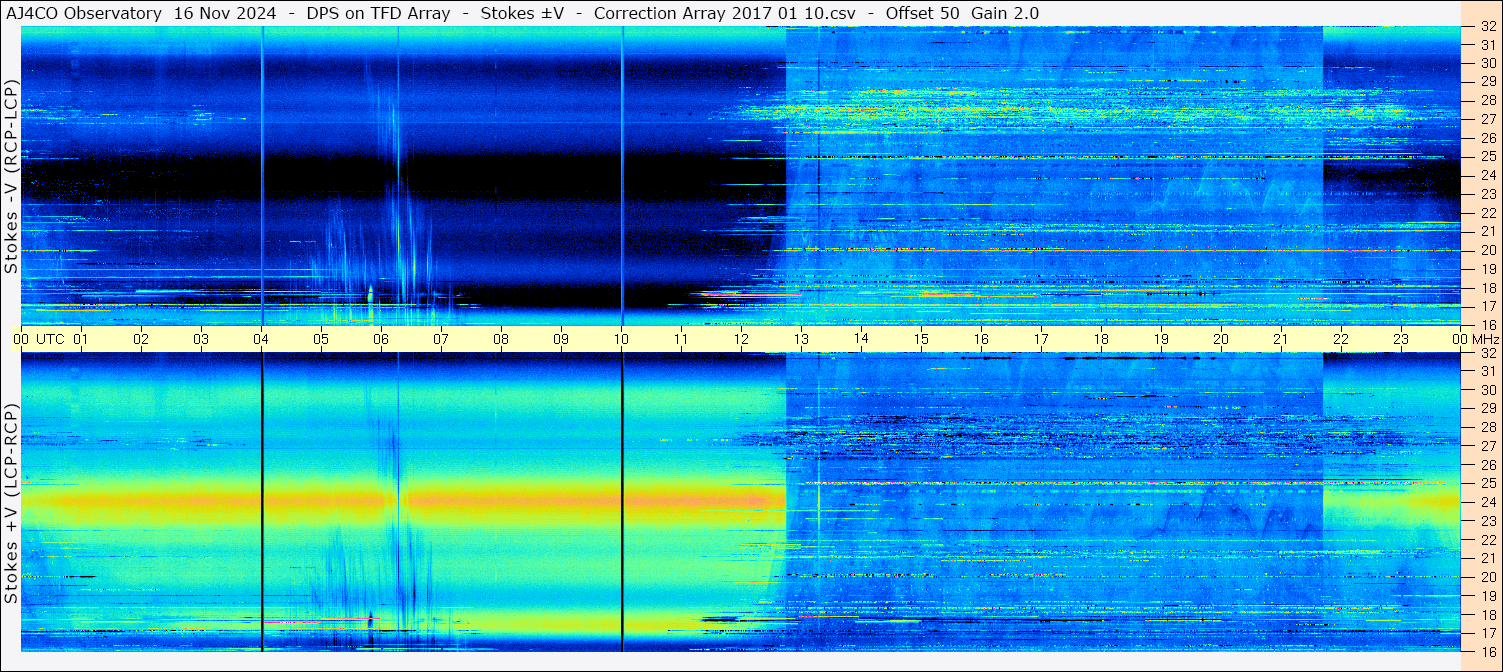Click the 21 MHz tick in upper -V panel

[1488, 231]
